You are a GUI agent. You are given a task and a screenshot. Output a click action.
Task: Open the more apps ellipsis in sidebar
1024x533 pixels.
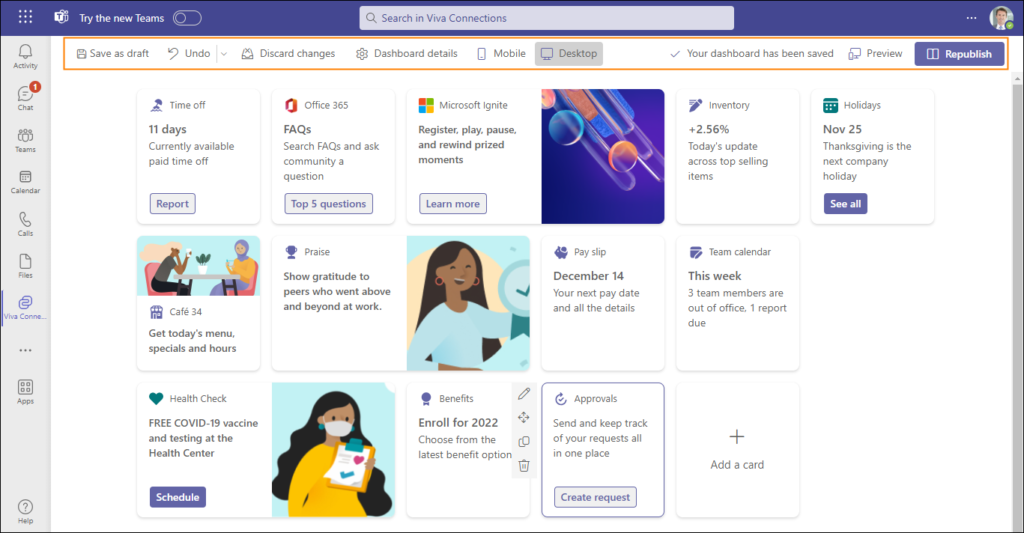tap(25, 351)
